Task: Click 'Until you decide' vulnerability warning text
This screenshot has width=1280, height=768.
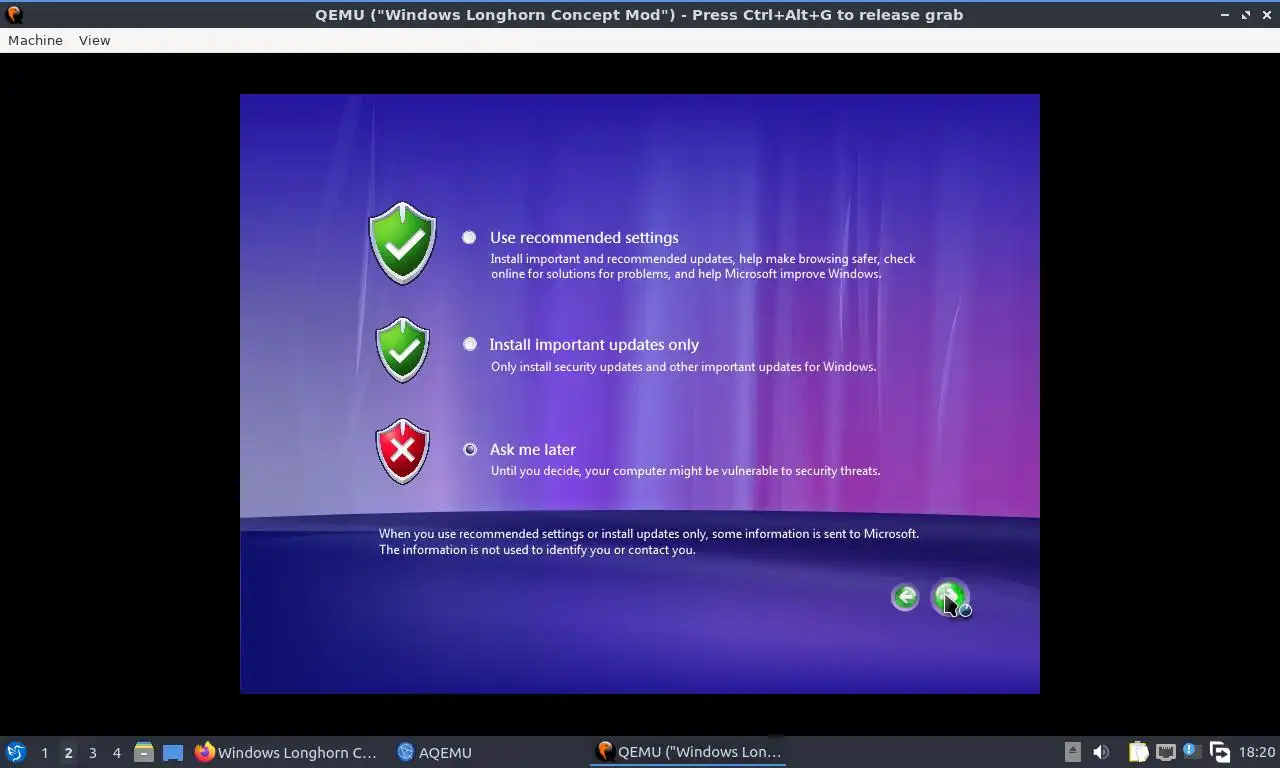Action: (x=685, y=471)
